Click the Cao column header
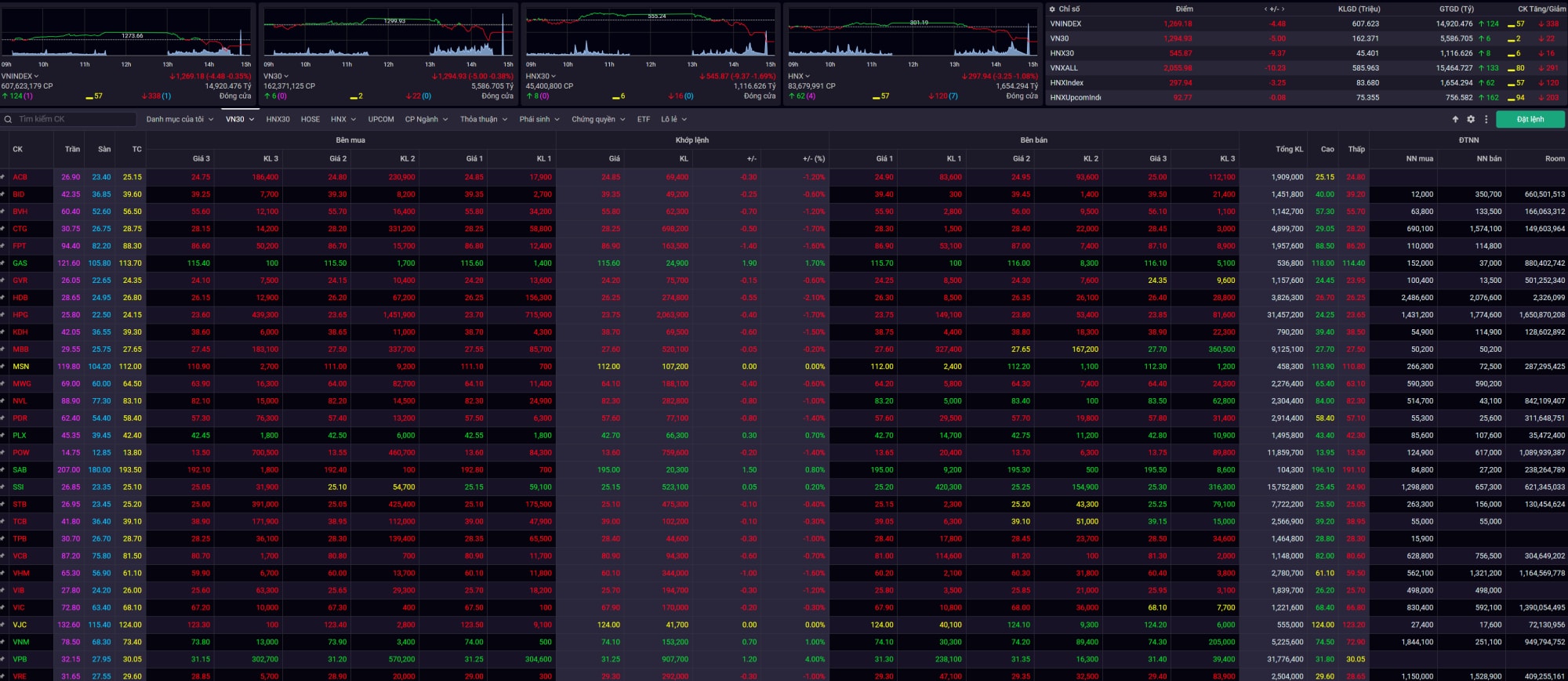The width and height of the screenshot is (1568, 681). tap(1327, 149)
